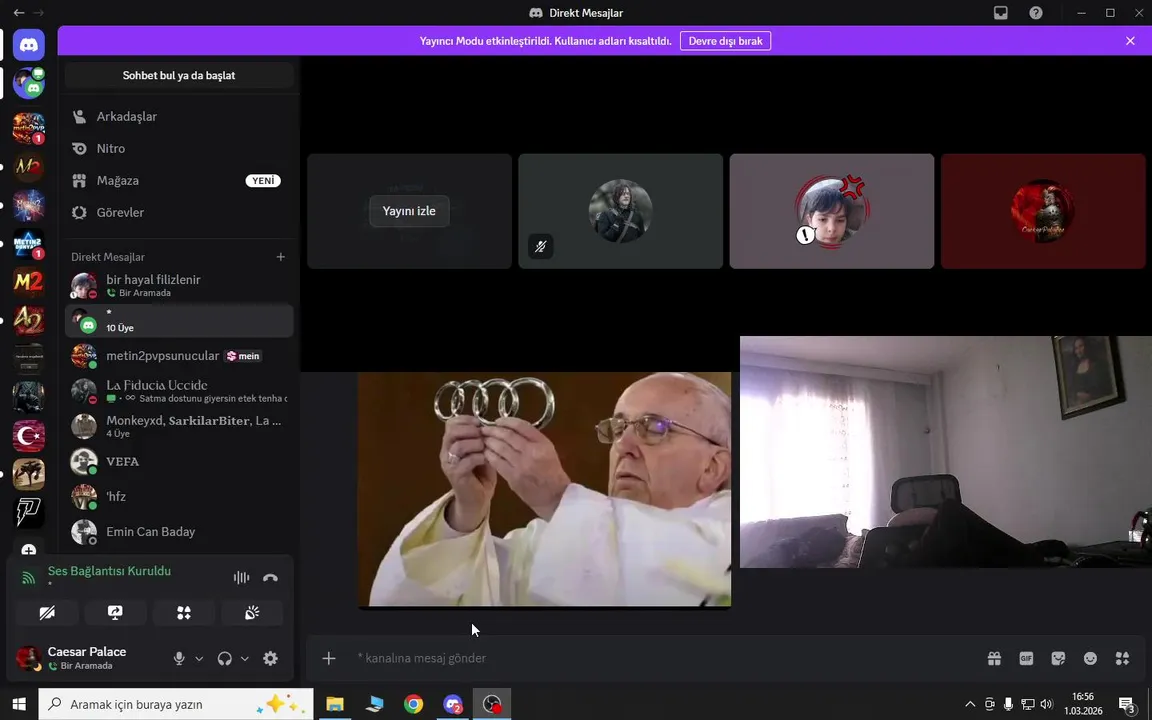
Task: Open DM with metin2pvpsunucular
Action: 179,356
